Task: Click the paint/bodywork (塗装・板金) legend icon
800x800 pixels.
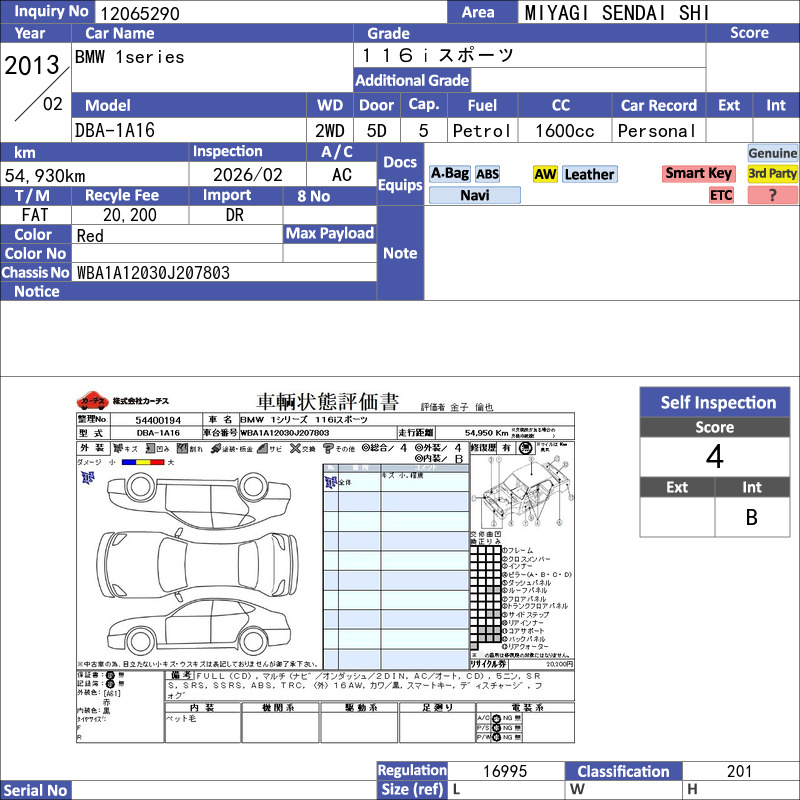Action: pos(216,448)
